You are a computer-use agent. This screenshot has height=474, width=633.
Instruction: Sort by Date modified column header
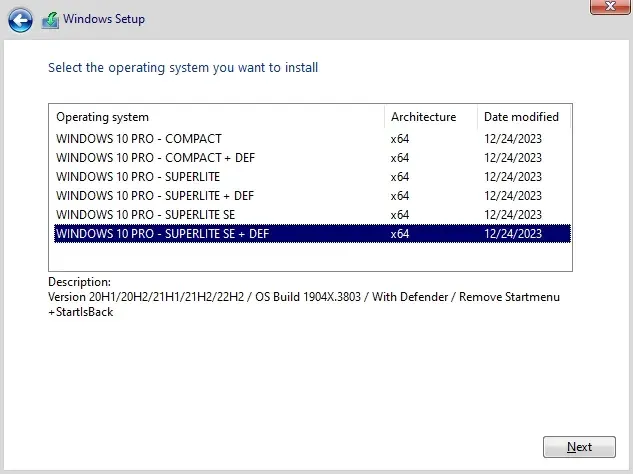click(x=524, y=117)
